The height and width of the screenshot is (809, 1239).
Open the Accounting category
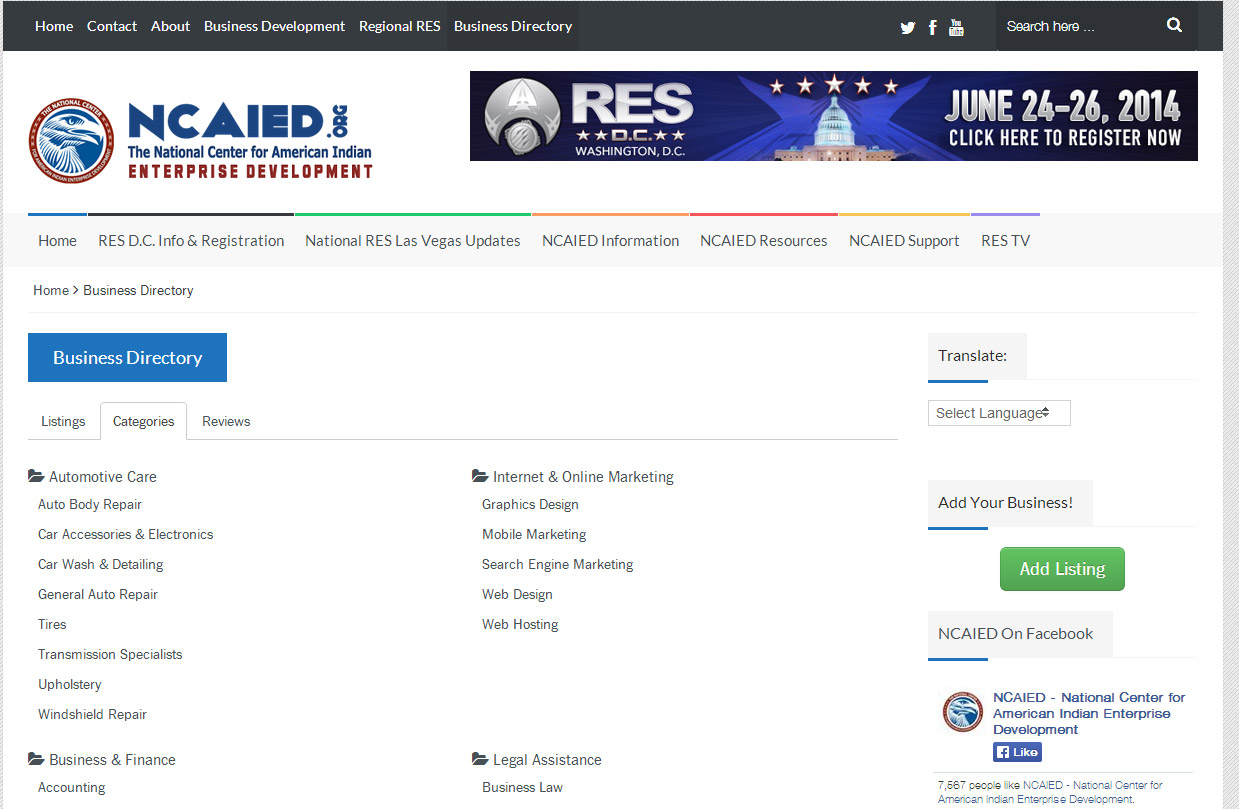[x=71, y=788]
